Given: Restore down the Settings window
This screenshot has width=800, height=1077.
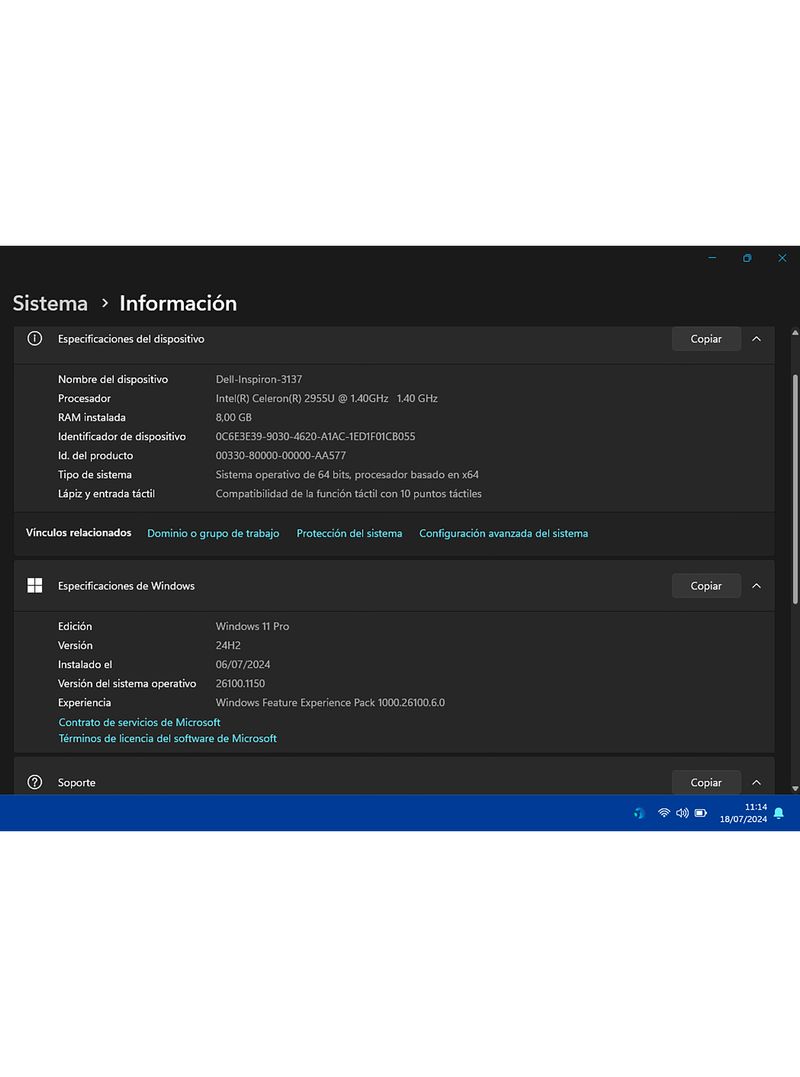Looking at the screenshot, I should point(747,258).
